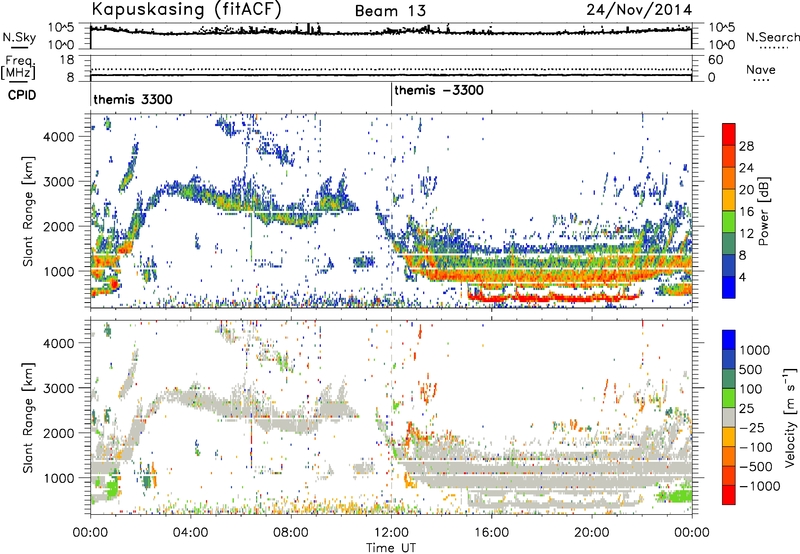Viewport: 800px width, 554px height.
Task: Select the 'themis 3300' CPID text
Action: pos(133,99)
